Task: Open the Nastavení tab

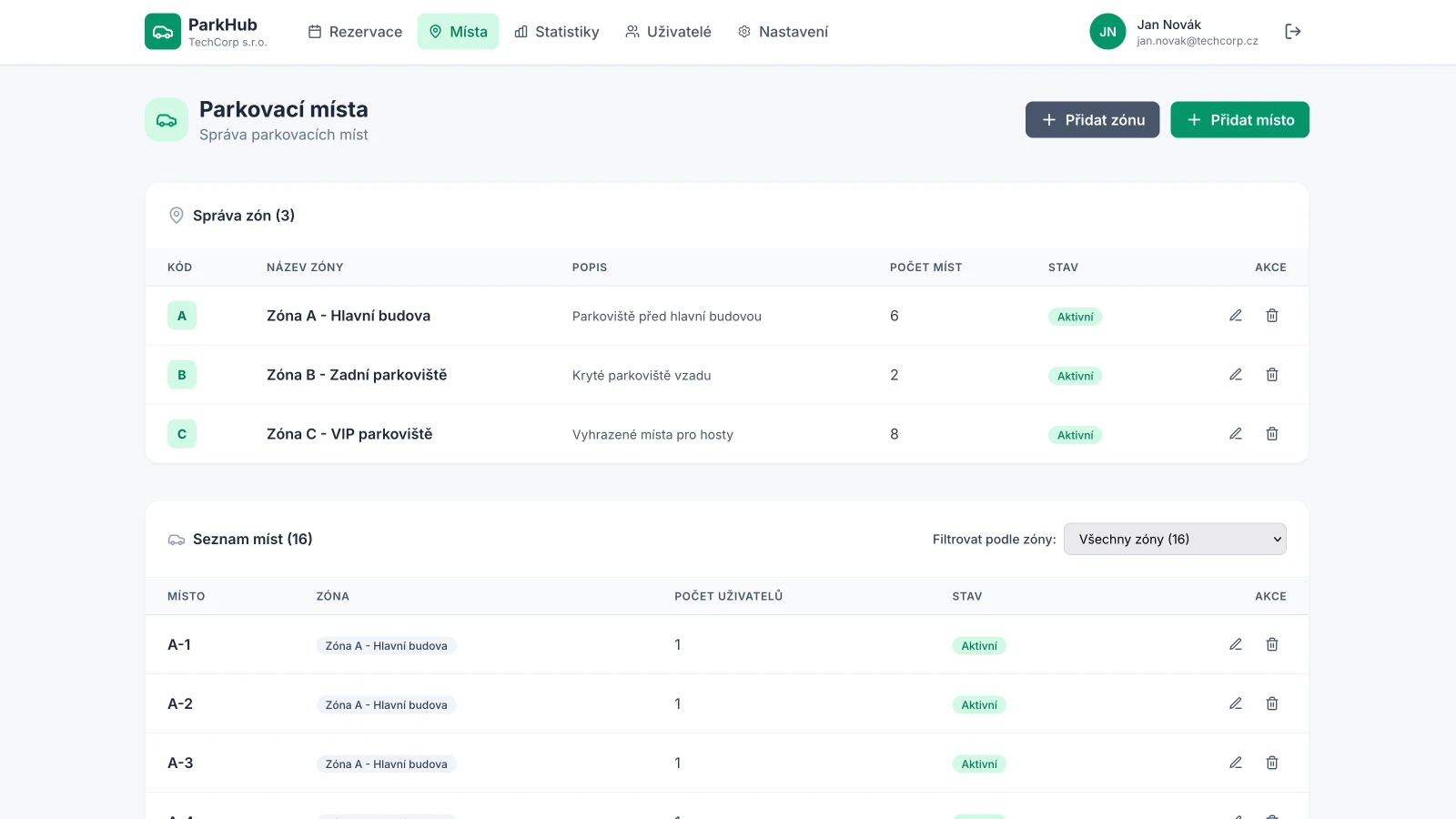Action: click(783, 32)
